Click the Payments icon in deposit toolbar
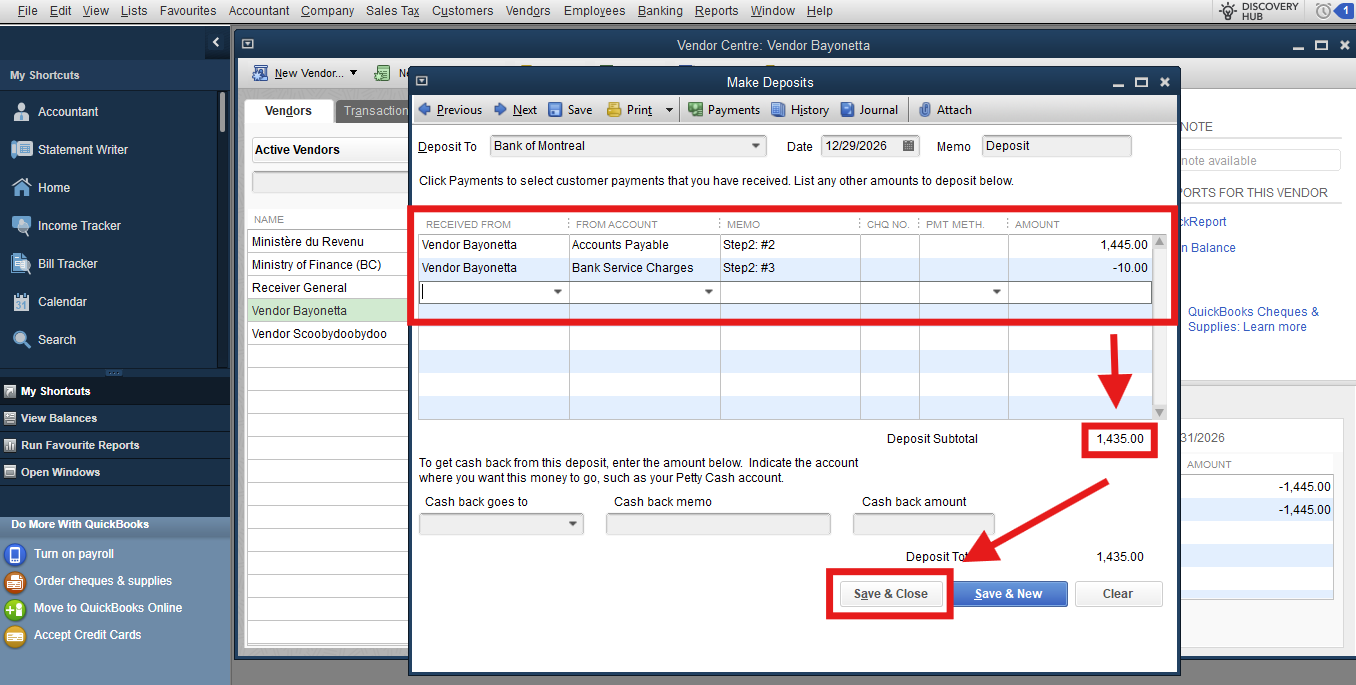The image size is (1356, 685). (696, 110)
